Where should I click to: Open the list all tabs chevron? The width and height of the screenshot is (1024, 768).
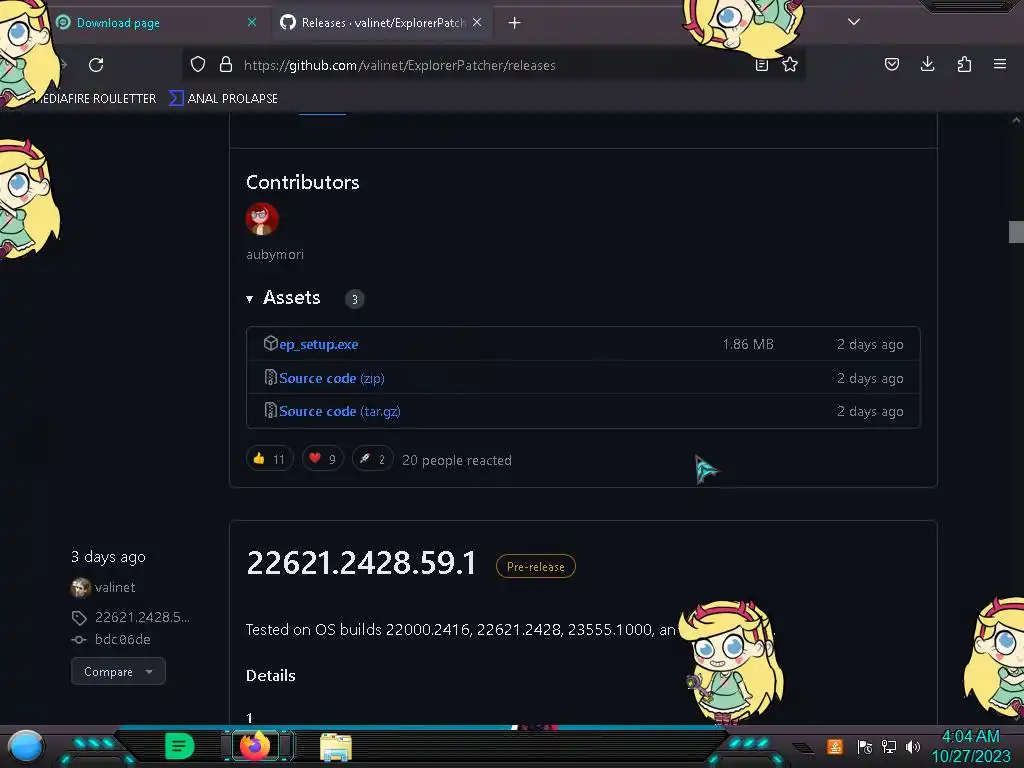854,22
